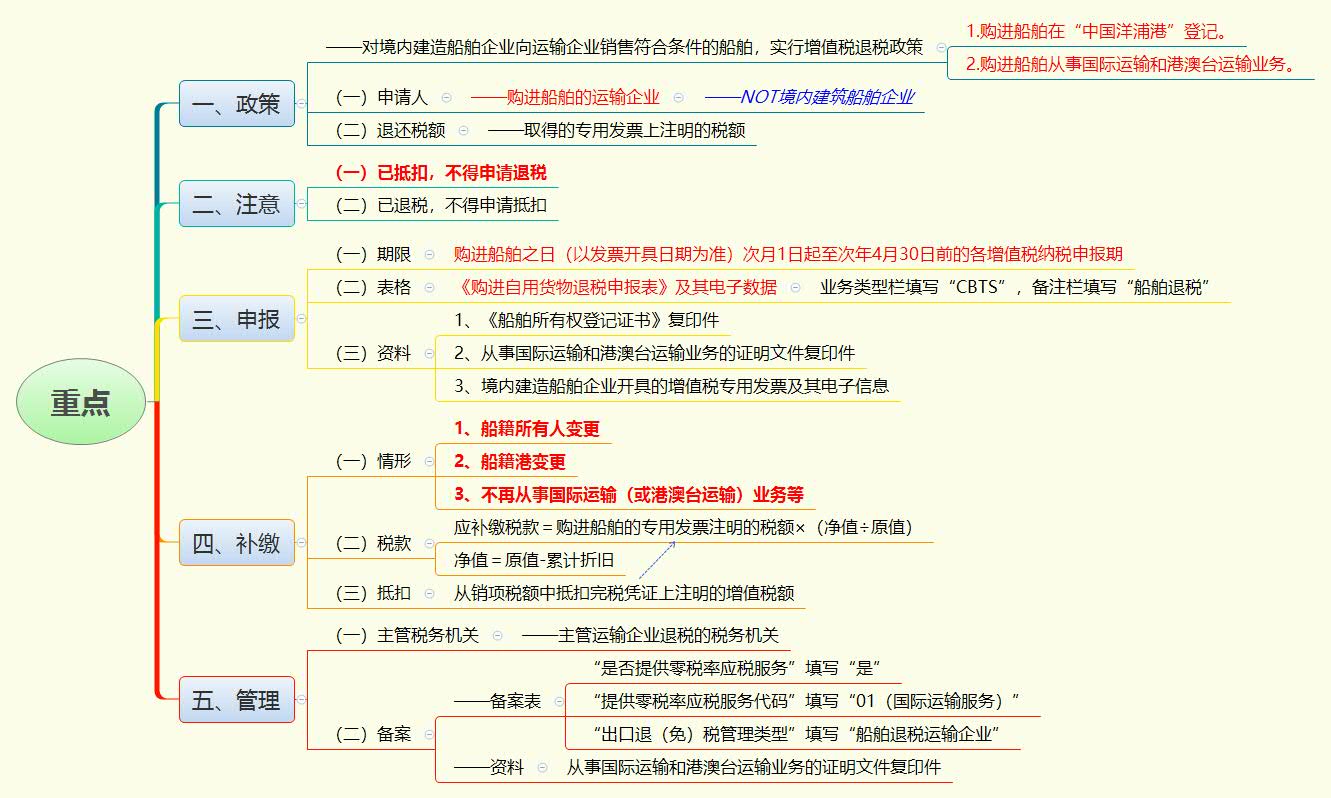Collapse the "（一）情形" branch under 补缴

pos(430,460)
